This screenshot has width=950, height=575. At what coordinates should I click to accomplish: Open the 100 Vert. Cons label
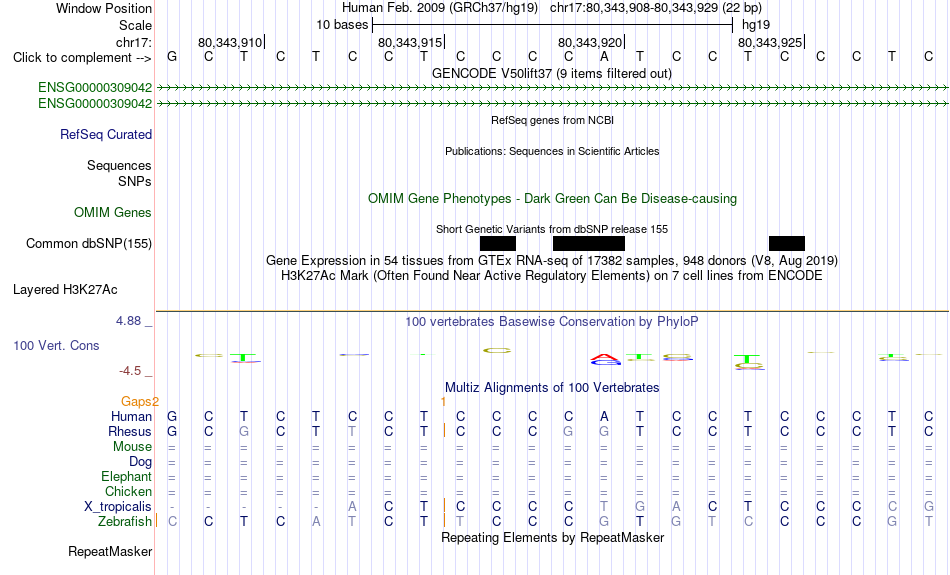click(x=56, y=345)
